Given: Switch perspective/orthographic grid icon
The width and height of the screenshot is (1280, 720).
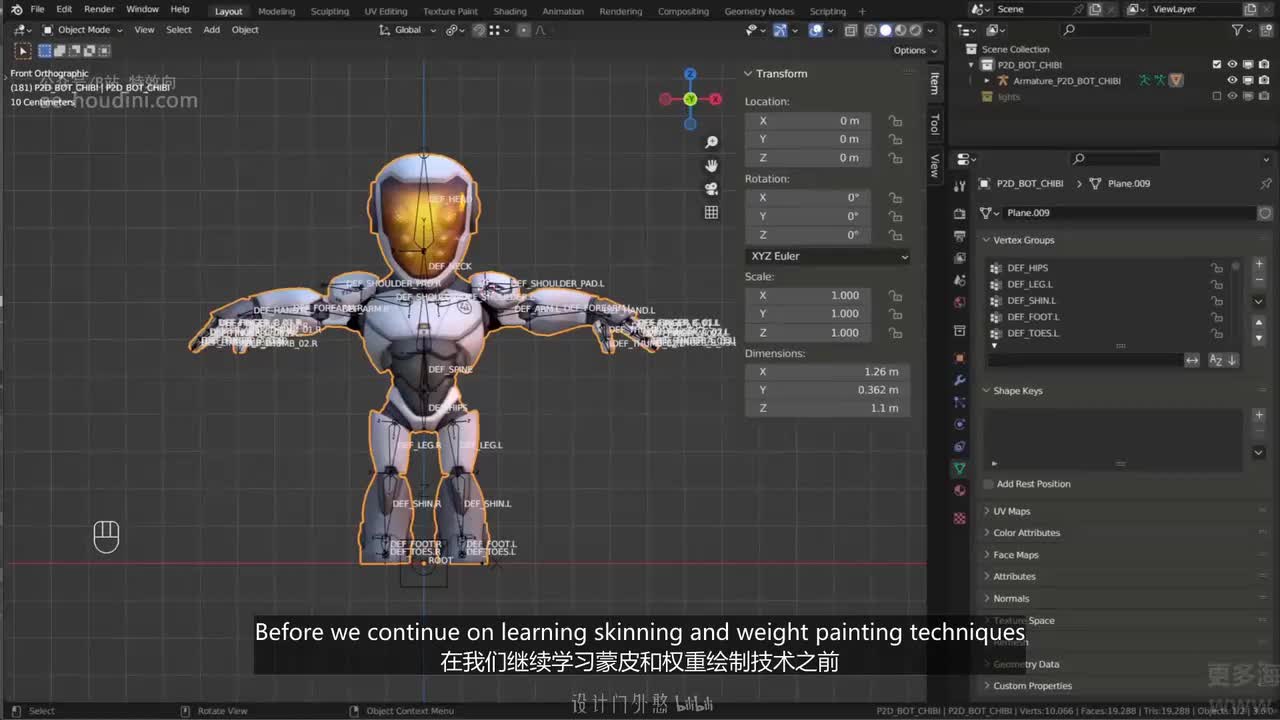Looking at the screenshot, I should click(x=712, y=212).
